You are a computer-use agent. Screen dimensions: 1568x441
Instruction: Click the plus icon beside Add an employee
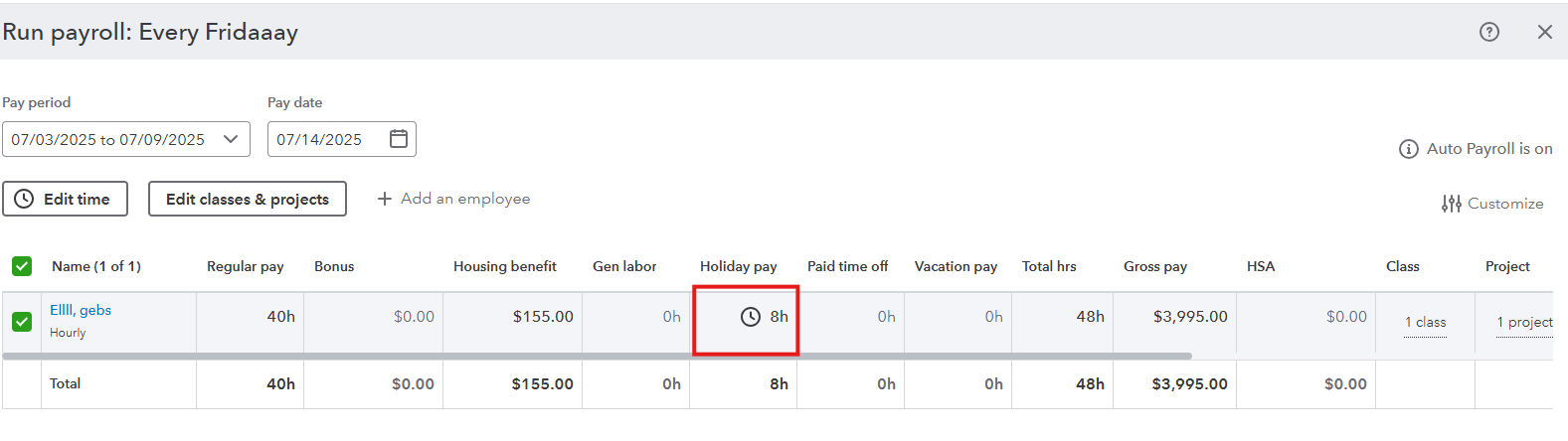pyautogui.click(x=385, y=199)
